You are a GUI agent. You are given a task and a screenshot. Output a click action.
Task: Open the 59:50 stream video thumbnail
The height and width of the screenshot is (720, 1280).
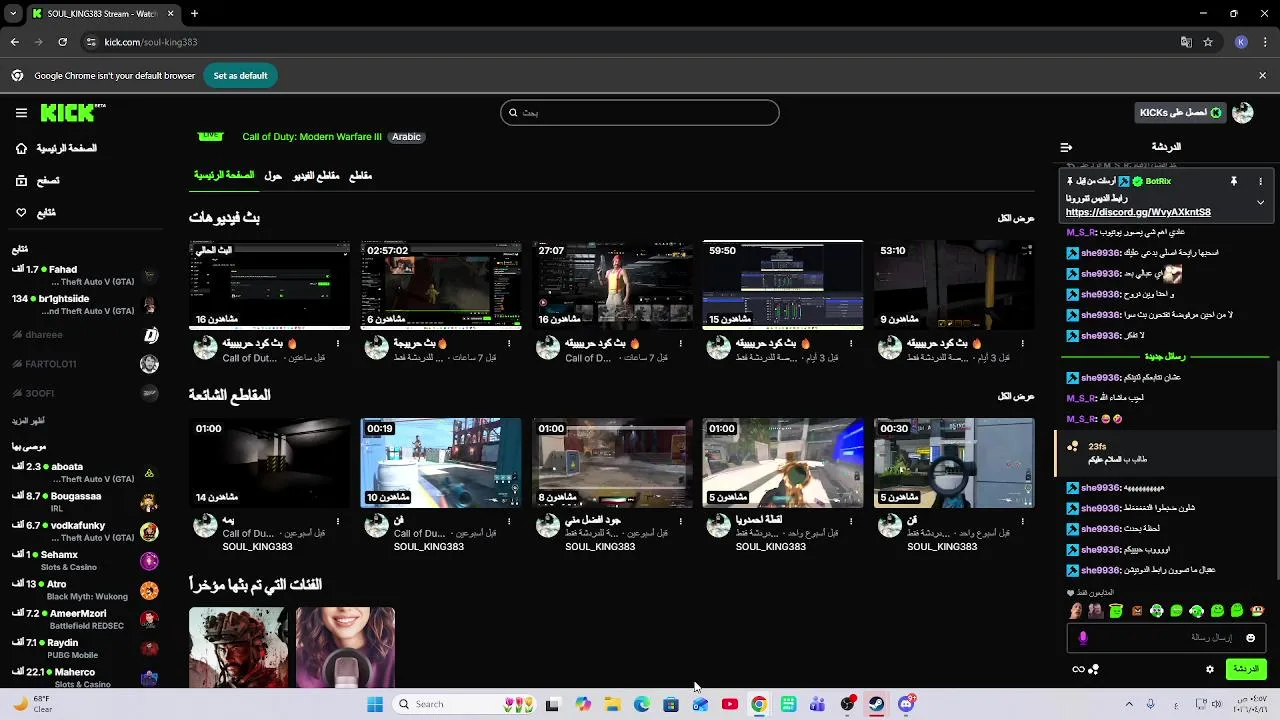coord(783,285)
